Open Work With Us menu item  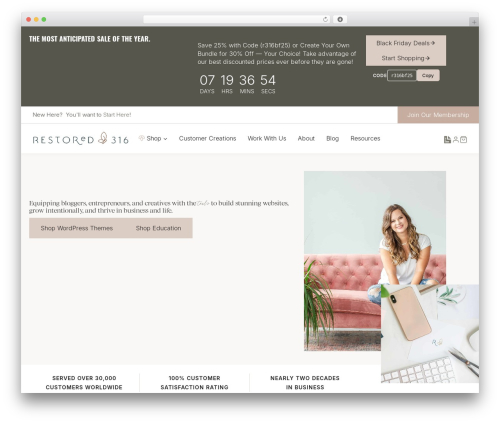click(x=267, y=138)
